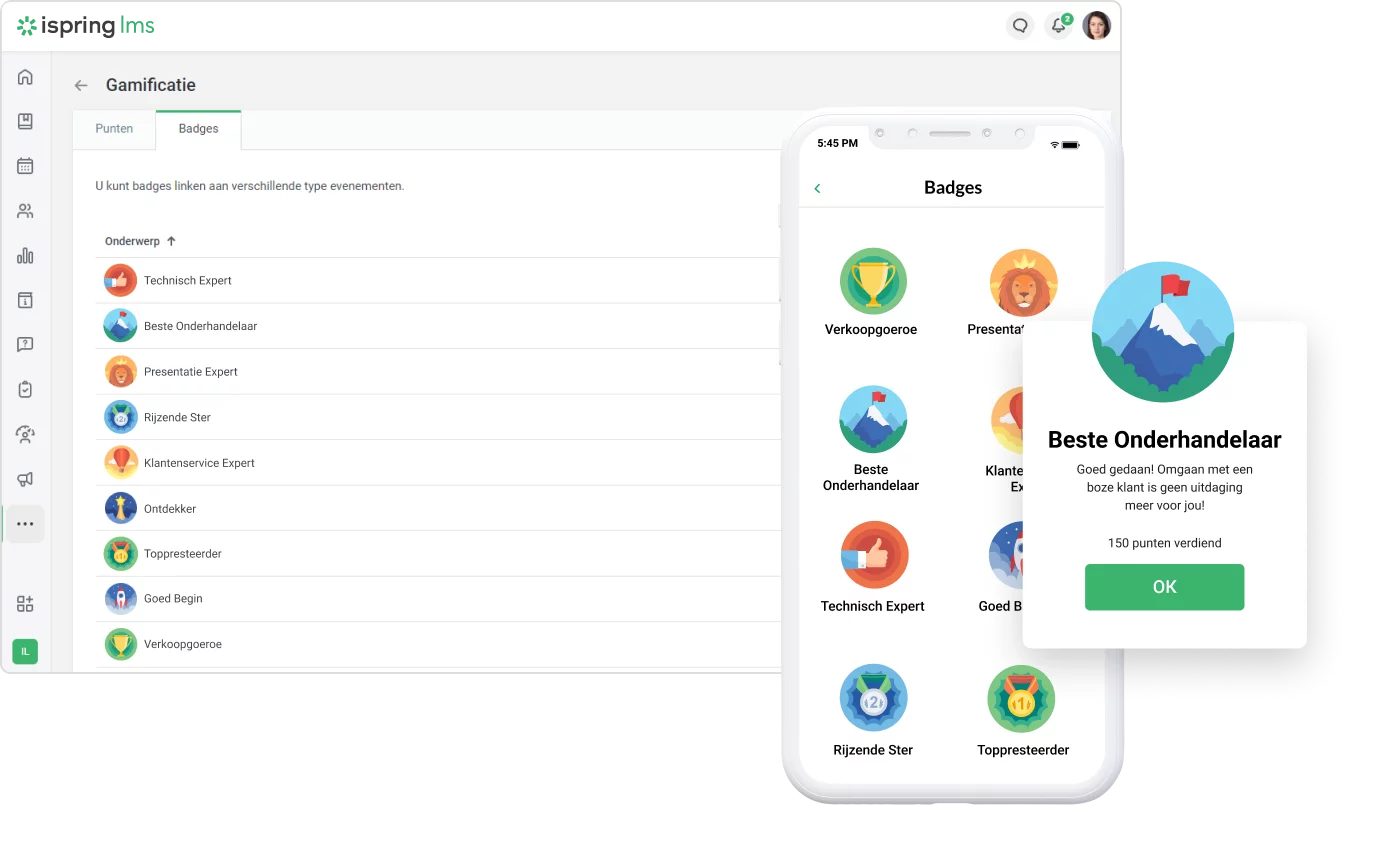Viewport: 1400px width, 852px height.
Task: Open the chat messages icon in header
Action: tap(1020, 26)
